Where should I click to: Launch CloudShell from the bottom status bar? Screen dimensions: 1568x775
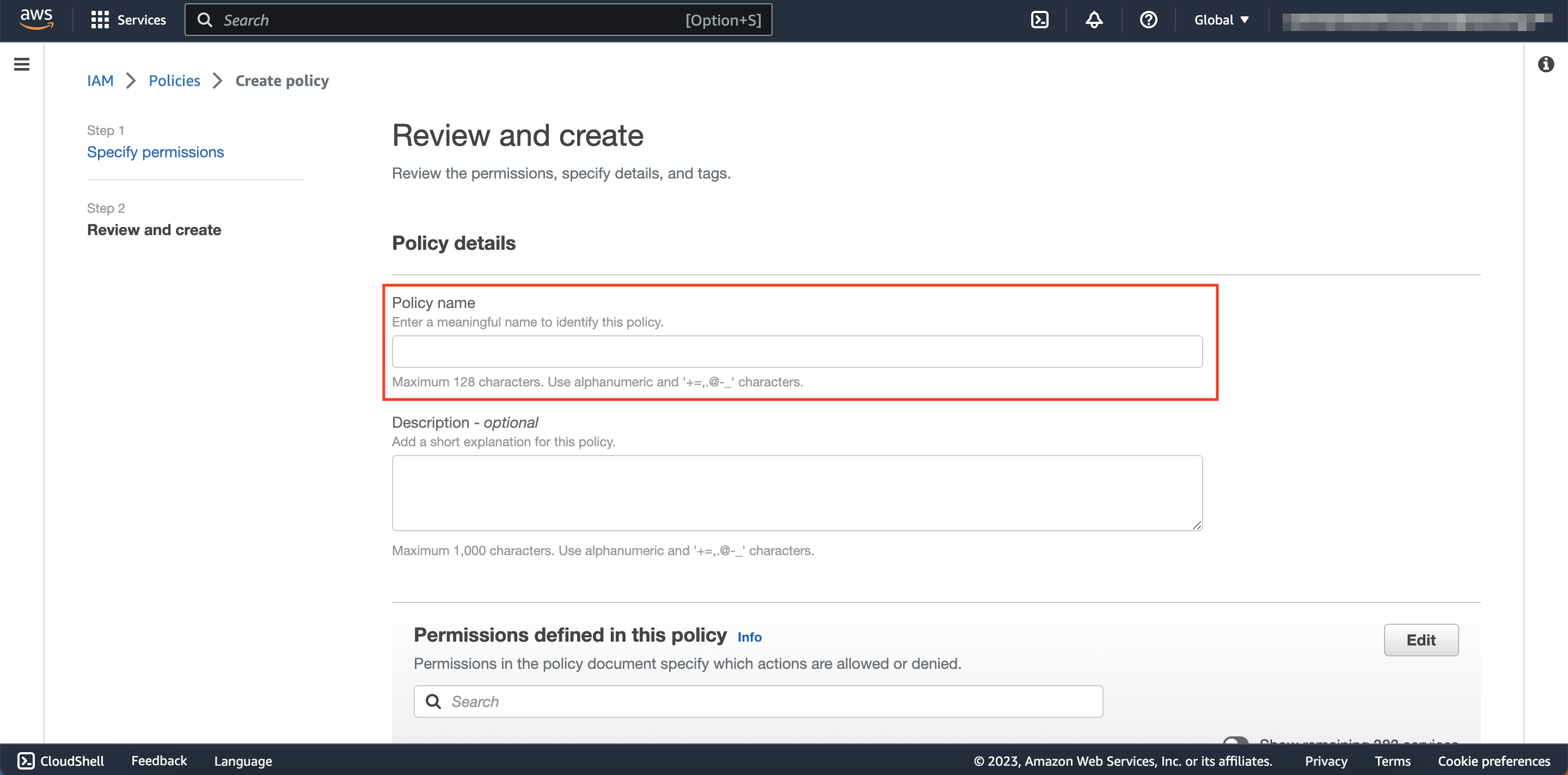click(60, 760)
